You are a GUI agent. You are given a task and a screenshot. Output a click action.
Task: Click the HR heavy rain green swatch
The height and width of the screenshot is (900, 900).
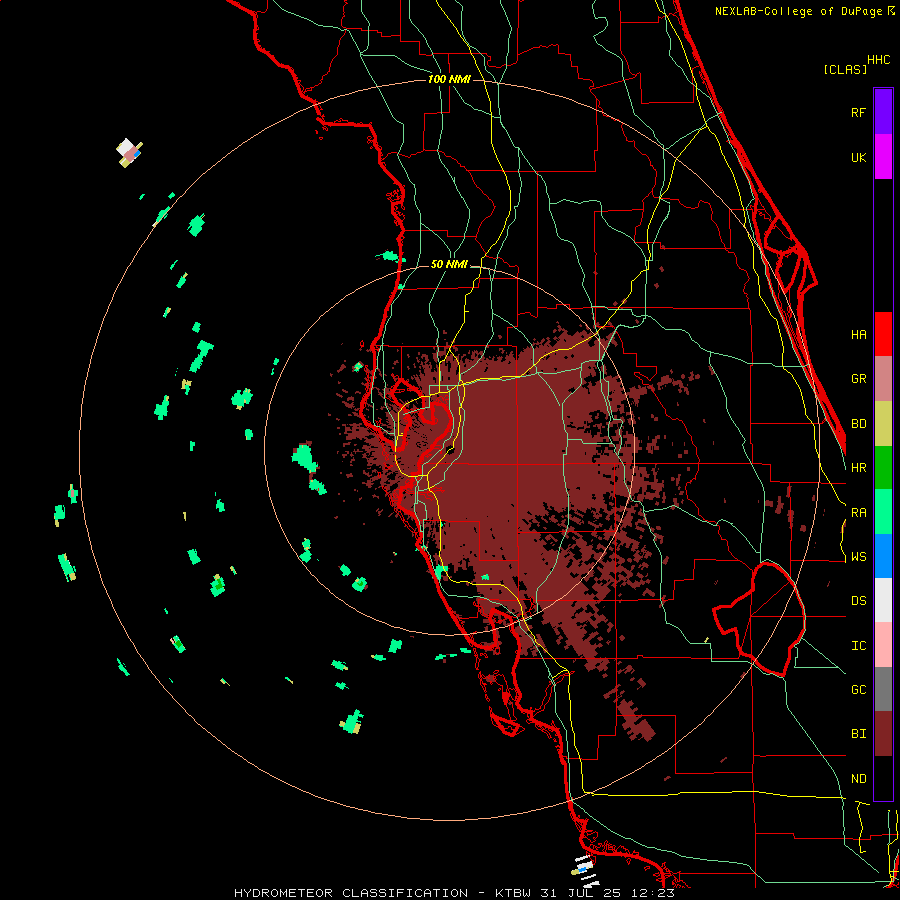point(883,468)
